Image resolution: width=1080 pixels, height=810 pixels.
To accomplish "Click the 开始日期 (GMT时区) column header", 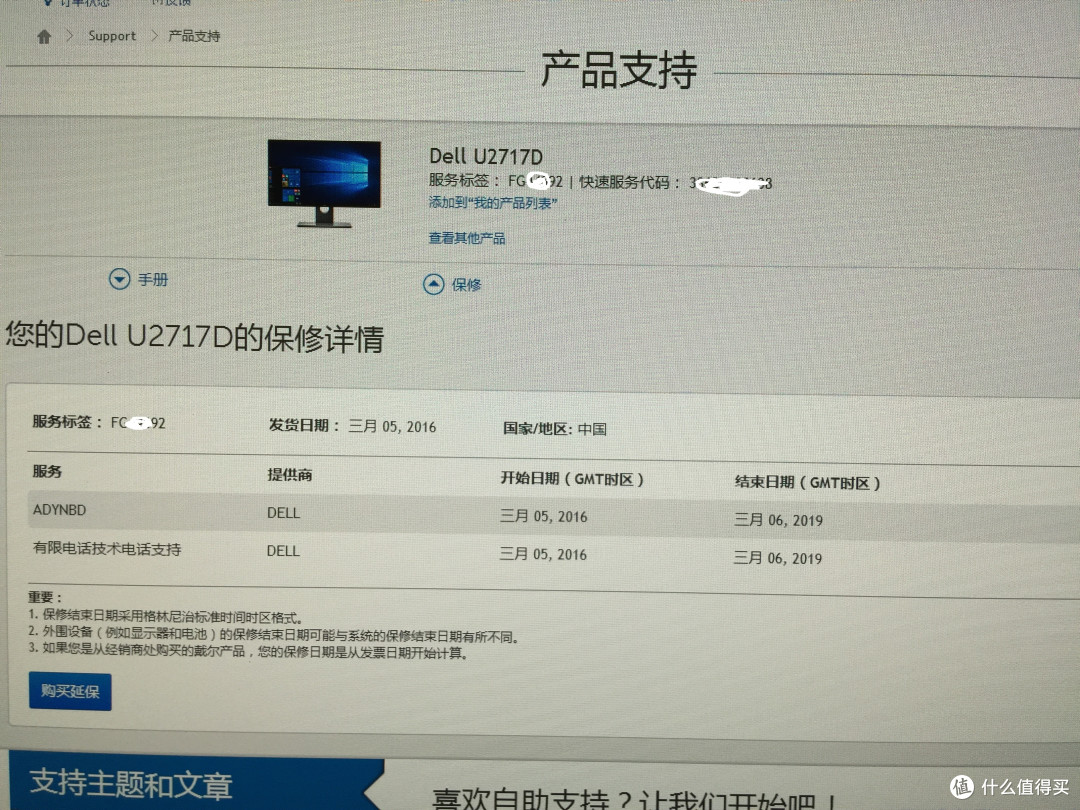I will (572, 479).
